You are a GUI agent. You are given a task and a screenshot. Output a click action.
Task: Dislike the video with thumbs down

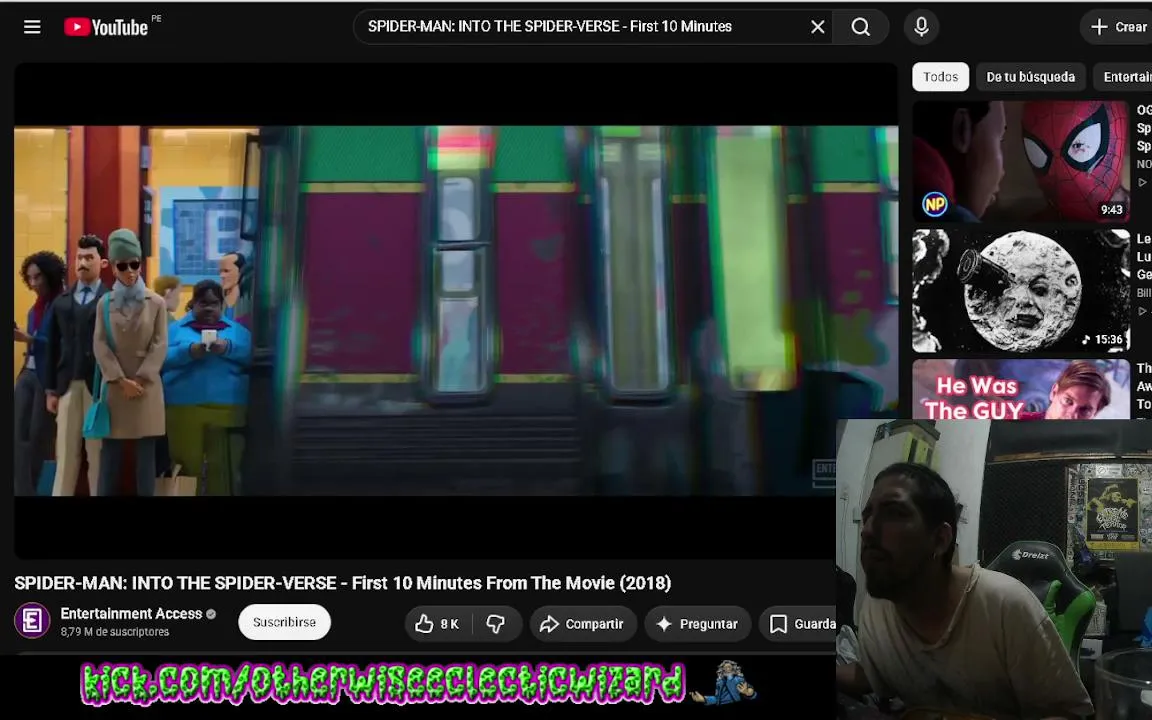pos(496,624)
